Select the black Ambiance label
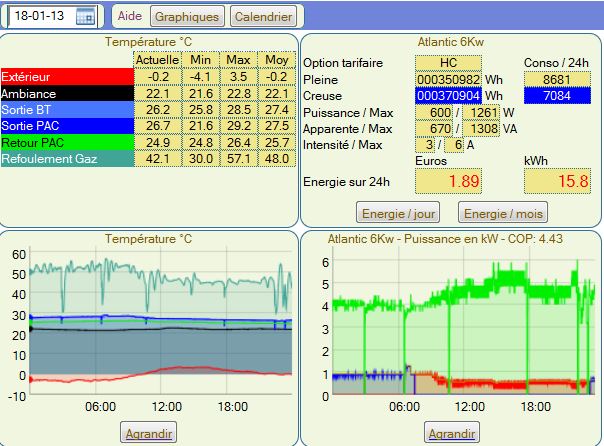This screenshot has height=446, width=604. coord(66,93)
